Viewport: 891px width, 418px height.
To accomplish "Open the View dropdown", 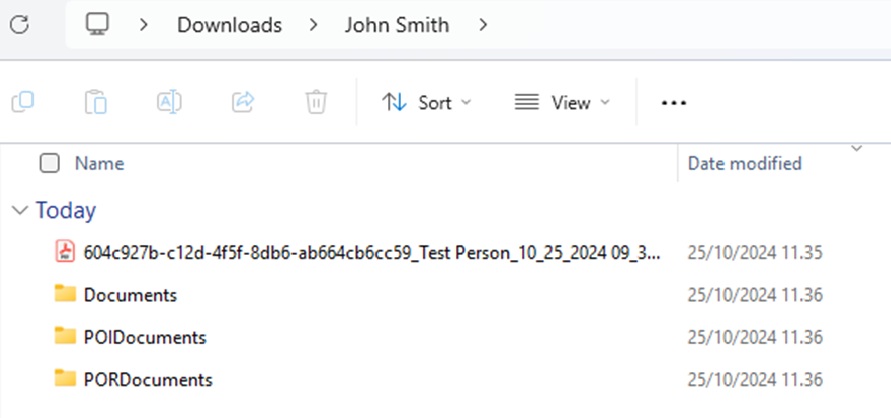I will point(561,102).
